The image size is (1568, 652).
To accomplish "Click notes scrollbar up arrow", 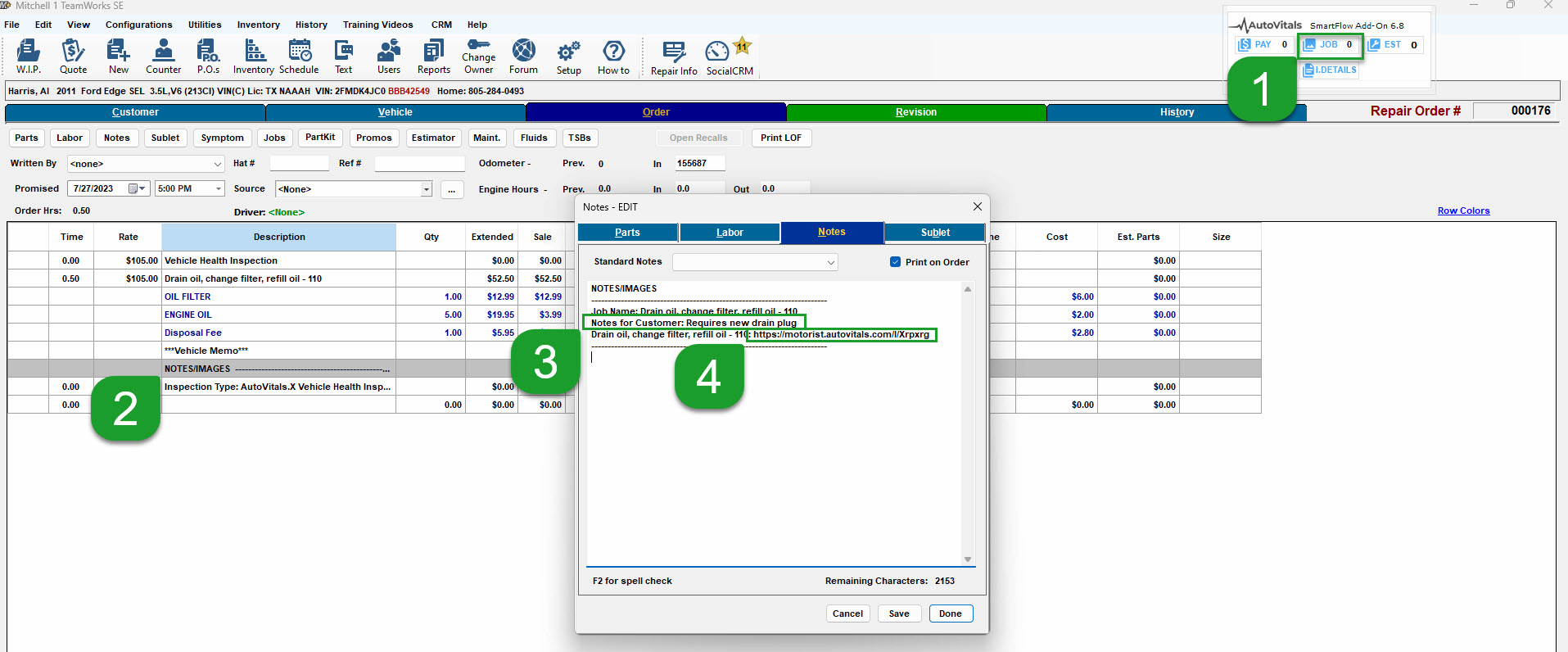I will point(968,289).
